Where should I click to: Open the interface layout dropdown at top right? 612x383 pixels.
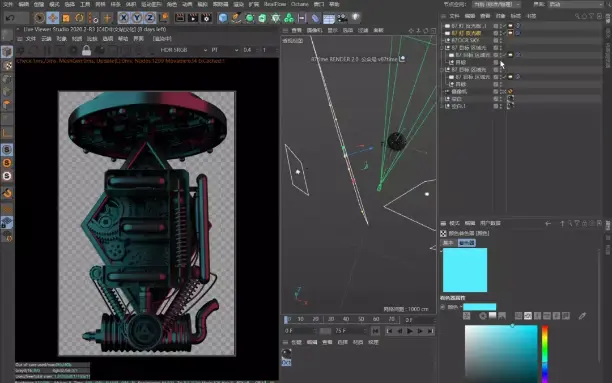click(x=575, y=4)
